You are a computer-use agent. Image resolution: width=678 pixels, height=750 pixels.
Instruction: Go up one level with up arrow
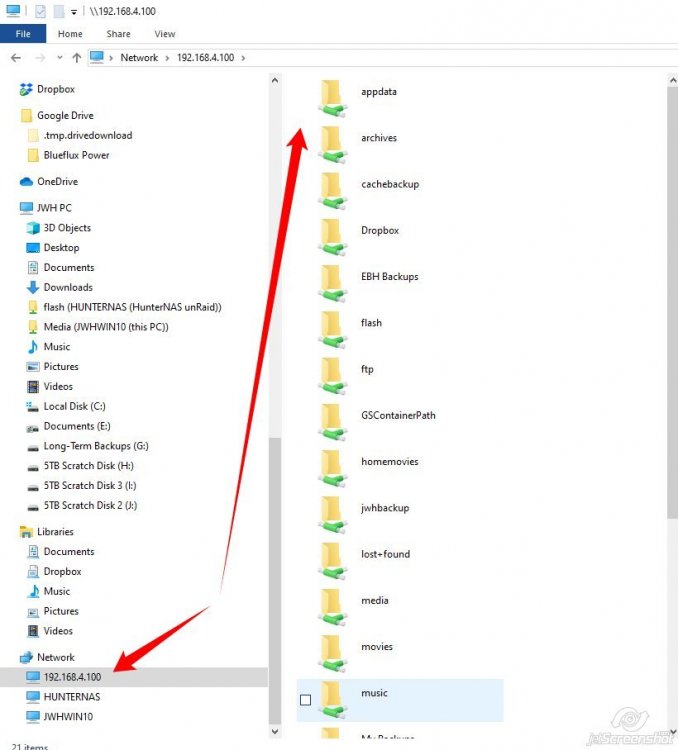coord(77,58)
